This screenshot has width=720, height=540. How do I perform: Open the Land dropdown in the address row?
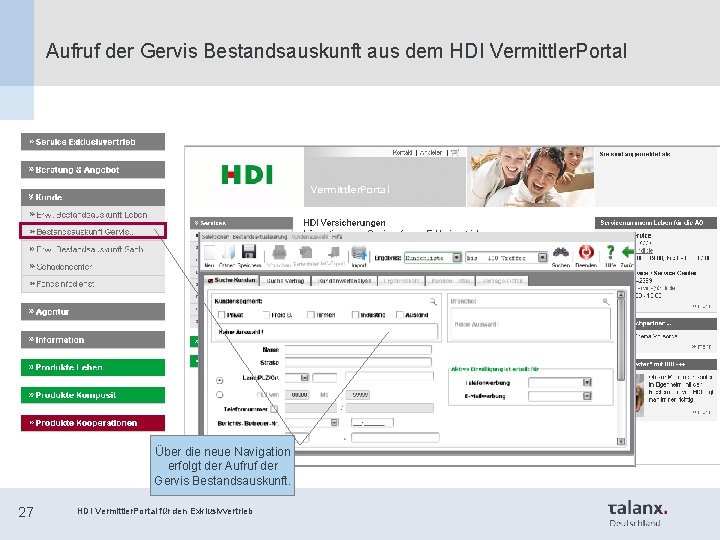[x=304, y=377]
